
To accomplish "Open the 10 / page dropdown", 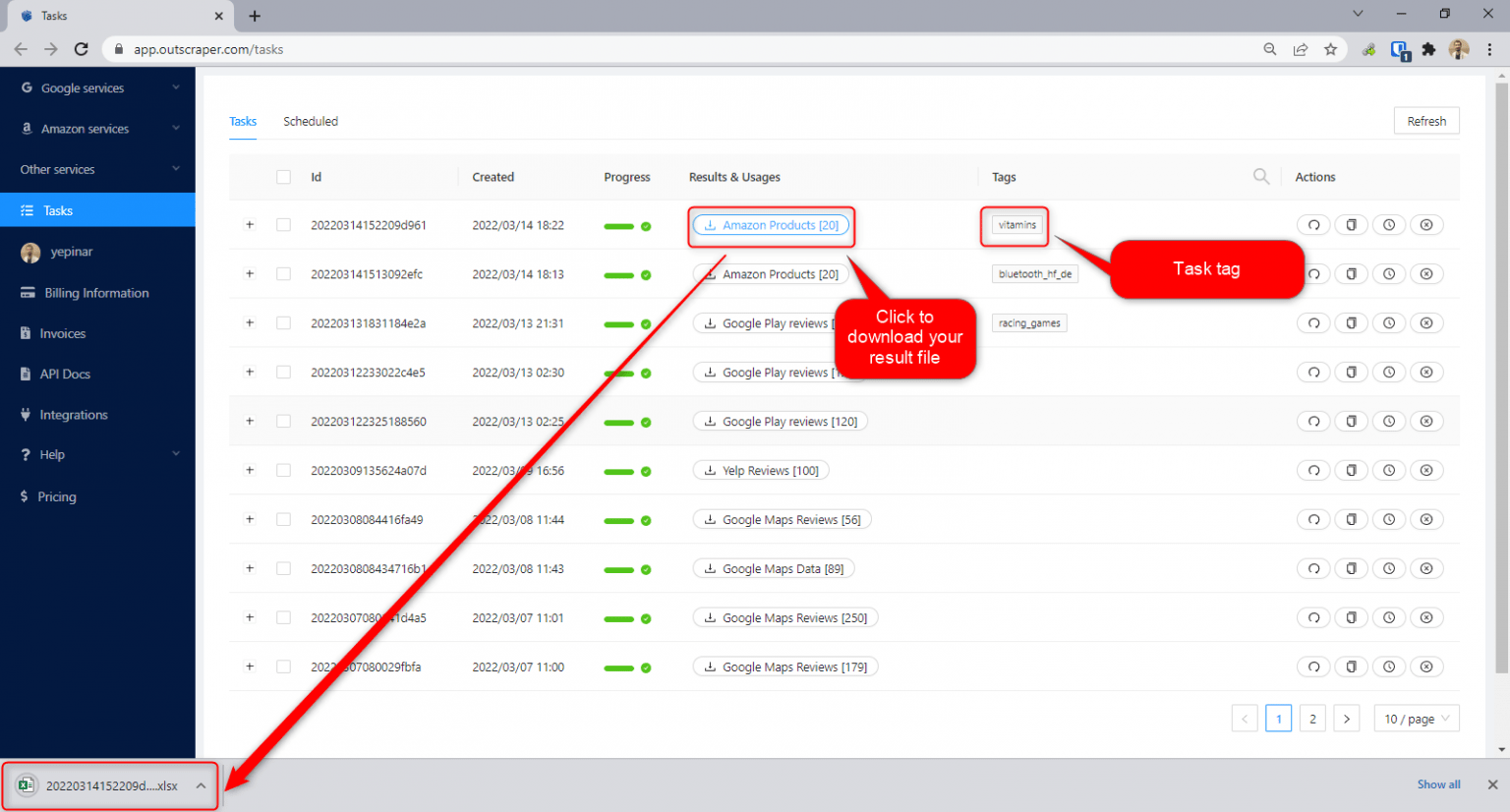I will (x=1416, y=718).
